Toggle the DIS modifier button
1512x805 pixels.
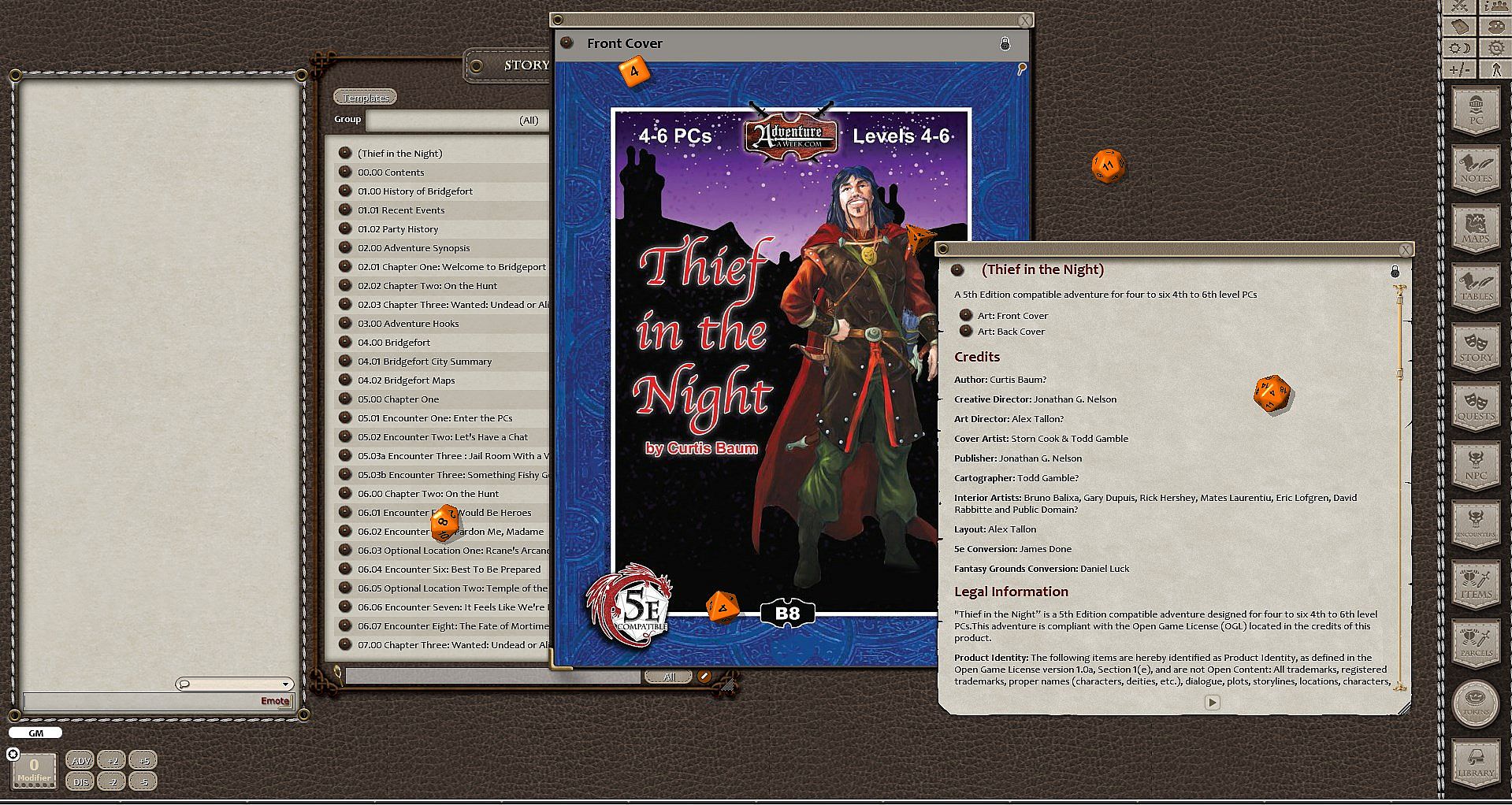(80, 781)
